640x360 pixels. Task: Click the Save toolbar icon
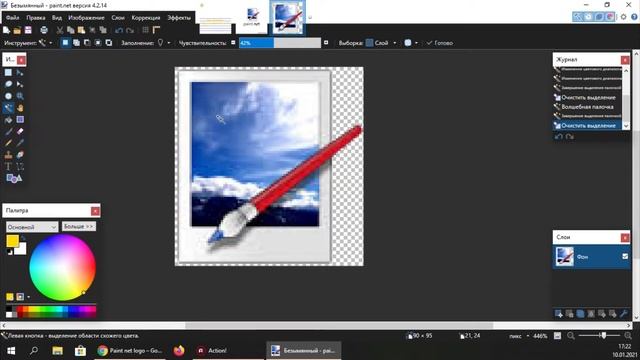[28, 30]
